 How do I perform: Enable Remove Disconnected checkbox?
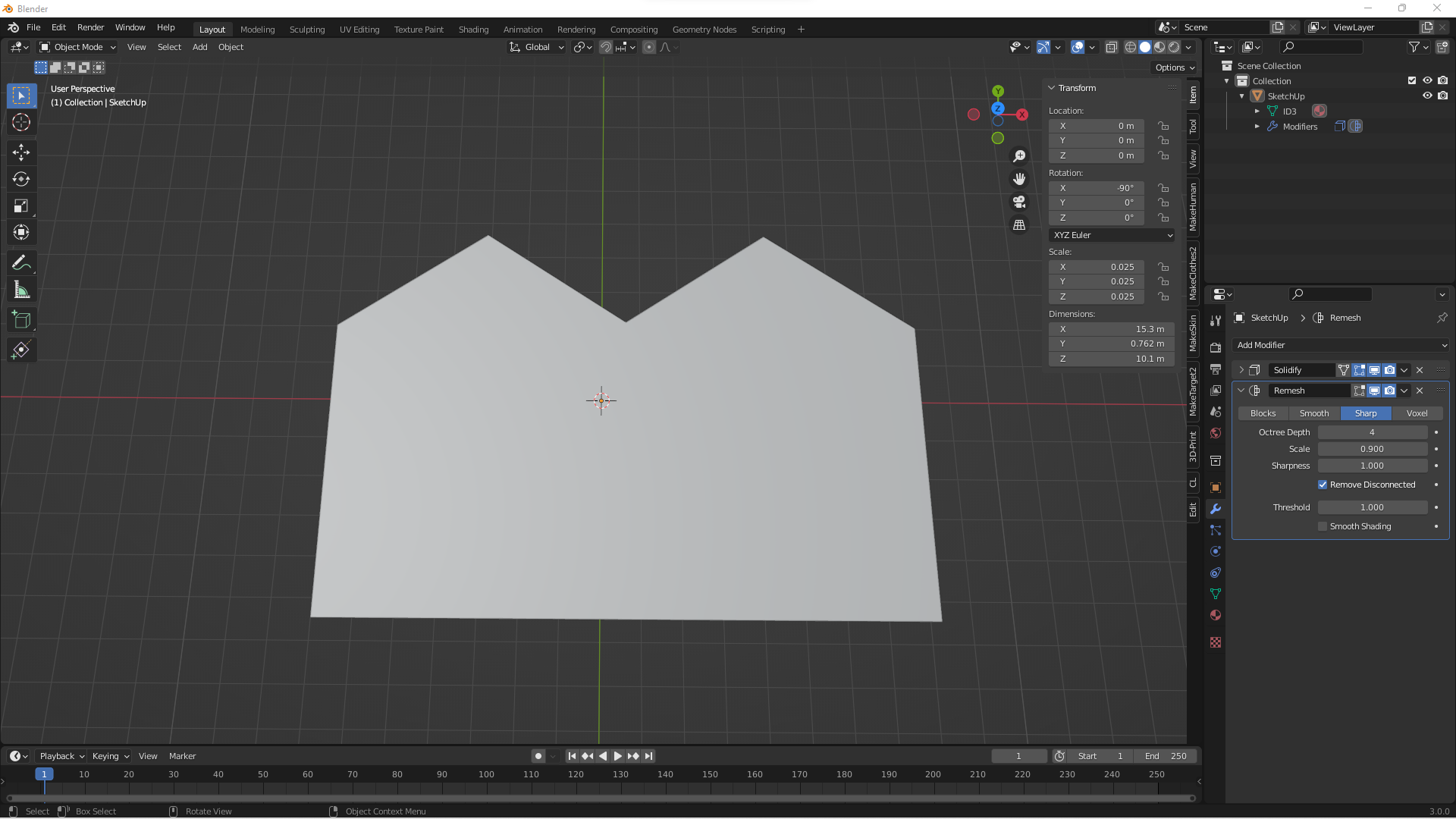[x=1322, y=485]
